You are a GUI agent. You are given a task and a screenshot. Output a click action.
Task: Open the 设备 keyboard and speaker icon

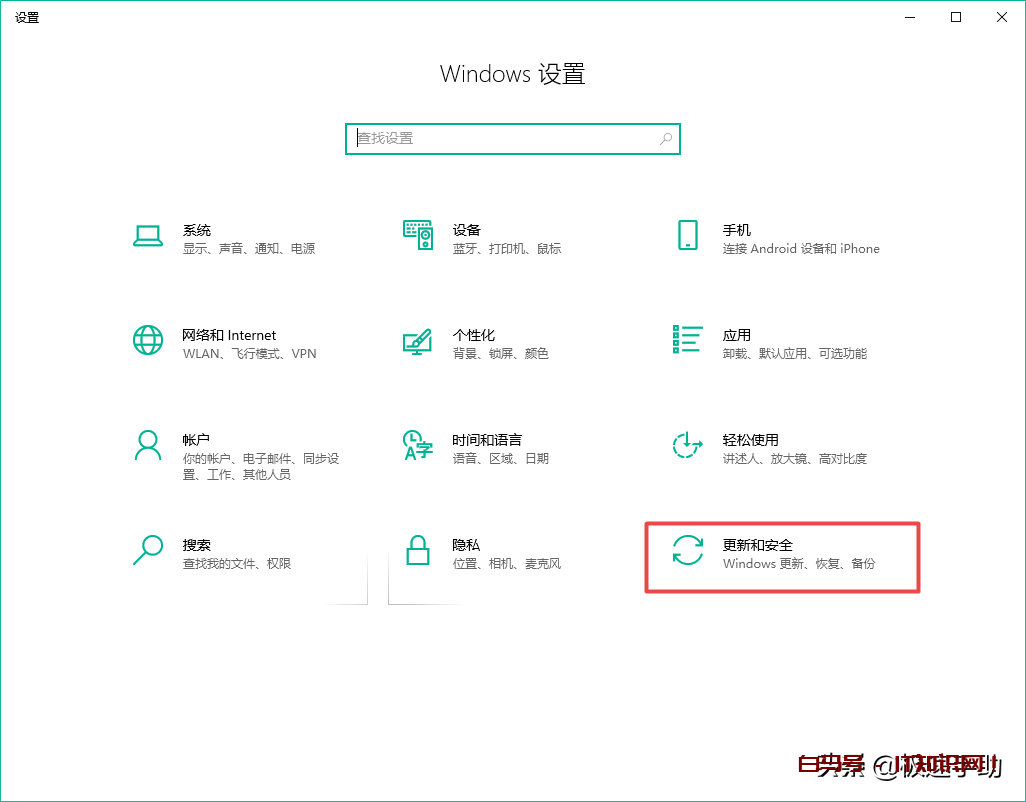tap(417, 236)
